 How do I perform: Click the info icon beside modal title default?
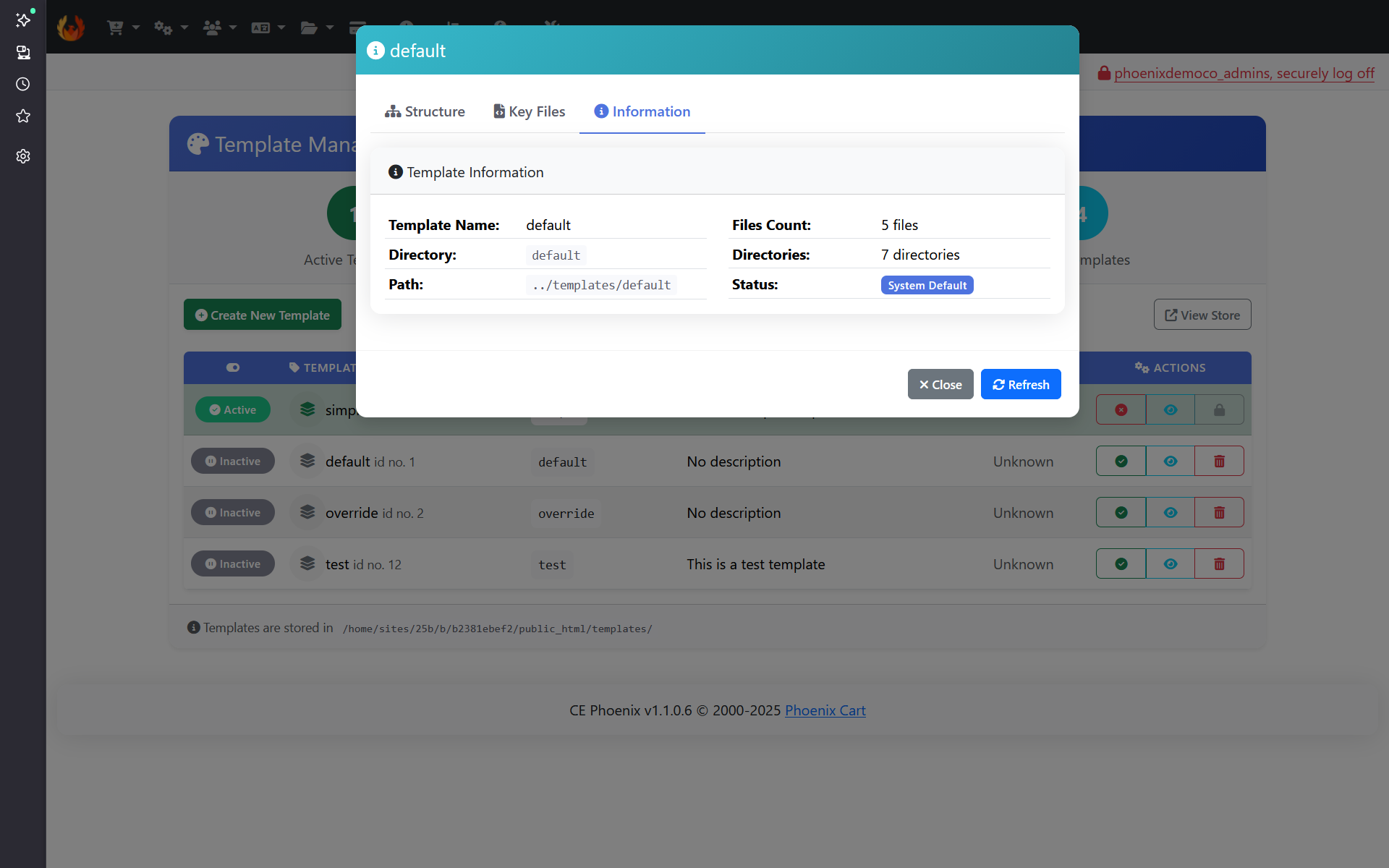point(375,51)
